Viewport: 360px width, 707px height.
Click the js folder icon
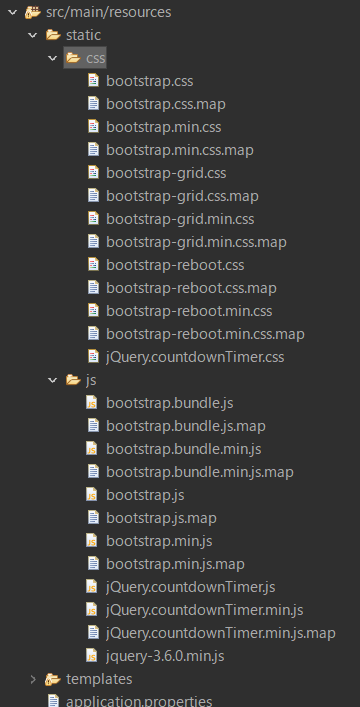pyautogui.click(x=73, y=380)
